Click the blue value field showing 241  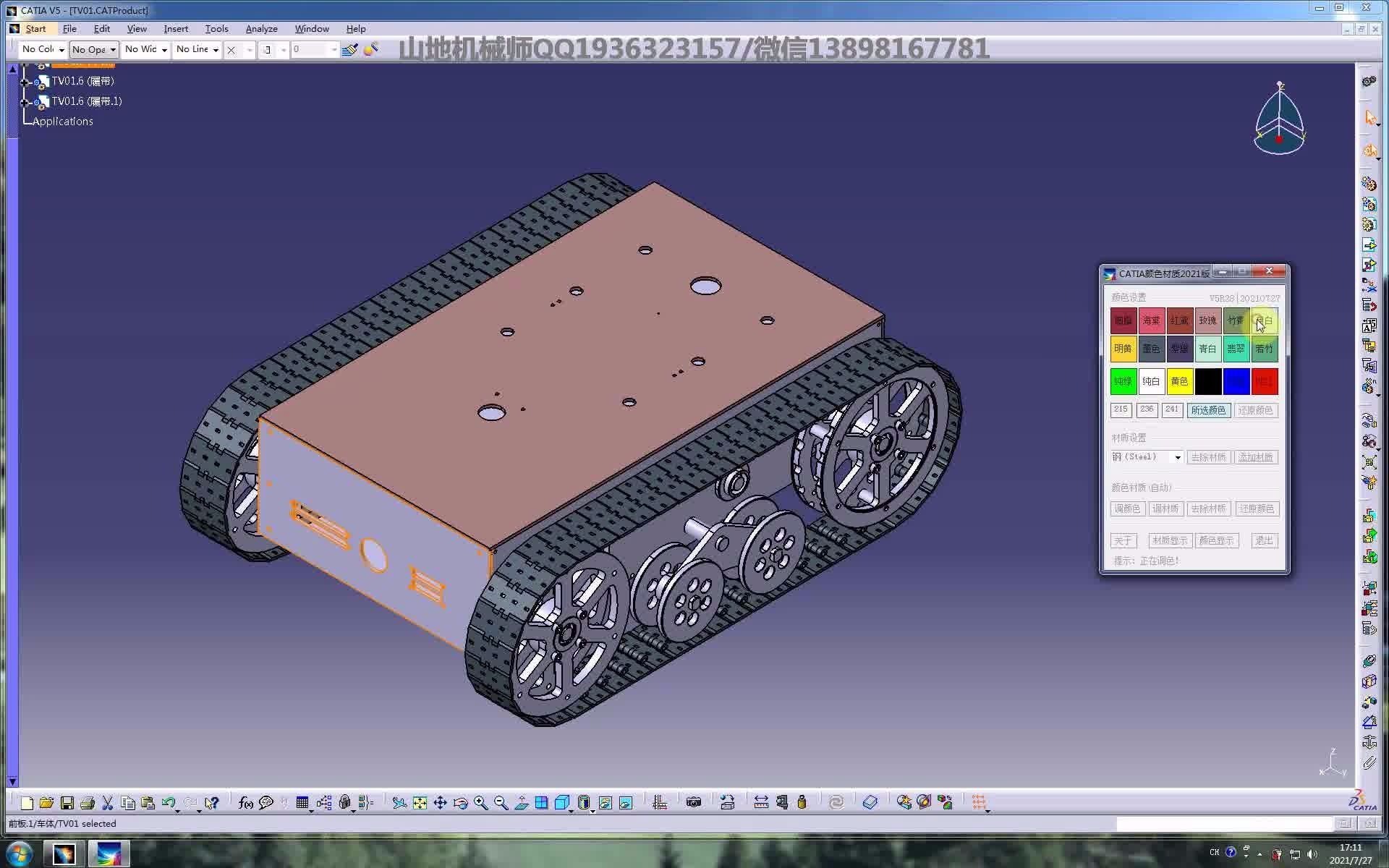tap(1172, 410)
